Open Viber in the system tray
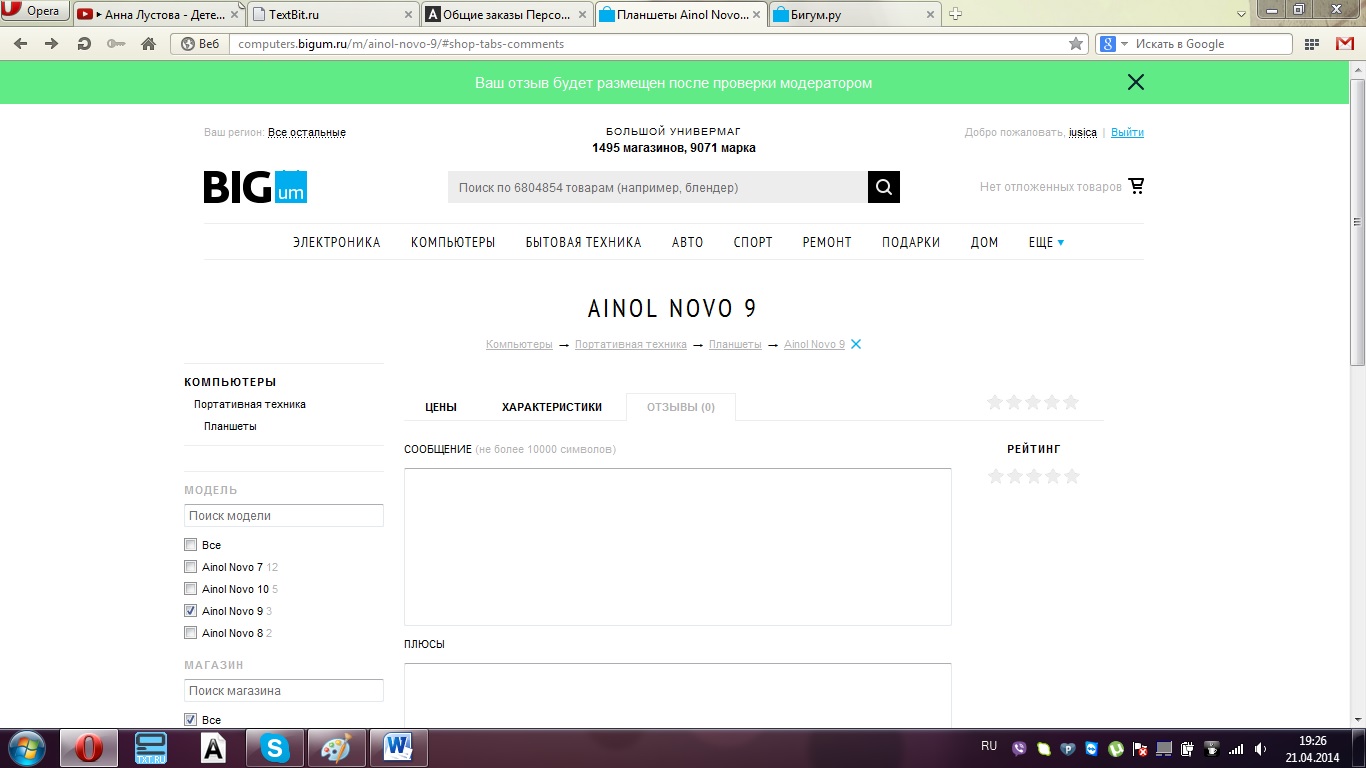Viewport: 1366px width, 768px height. pyautogui.click(x=1019, y=748)
